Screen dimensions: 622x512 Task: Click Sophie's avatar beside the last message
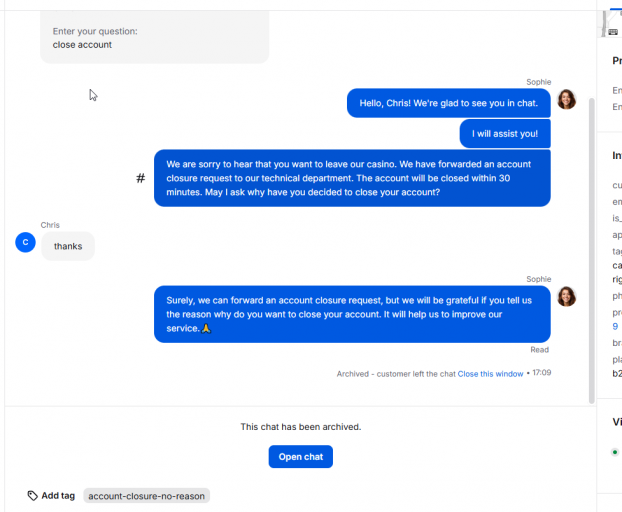[566, 297]
